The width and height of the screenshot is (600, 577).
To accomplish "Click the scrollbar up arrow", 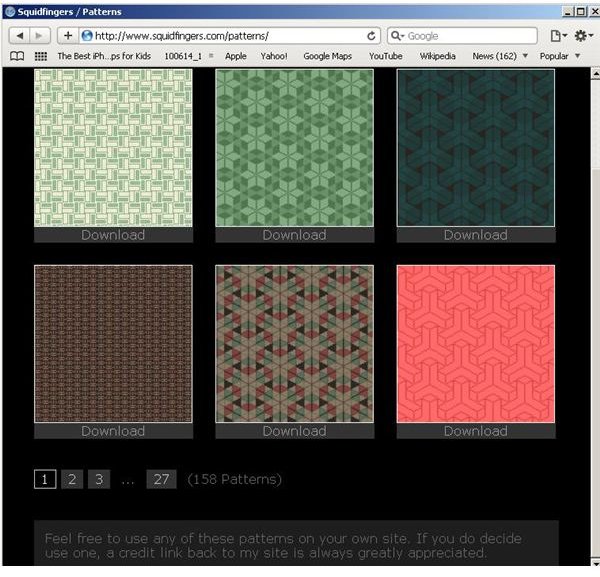I will click(x=595, y=73).
